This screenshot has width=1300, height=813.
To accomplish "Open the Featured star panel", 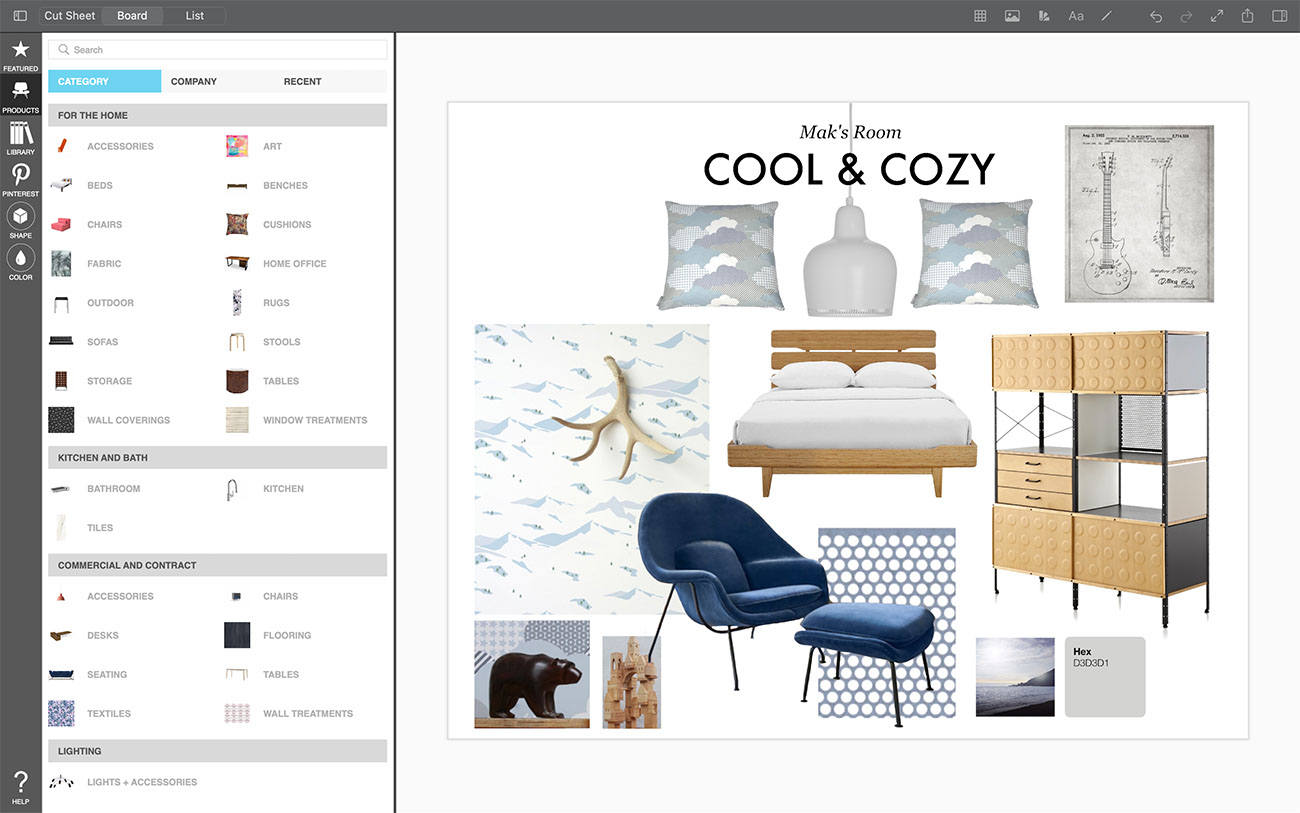I will [x=20, y=55].
